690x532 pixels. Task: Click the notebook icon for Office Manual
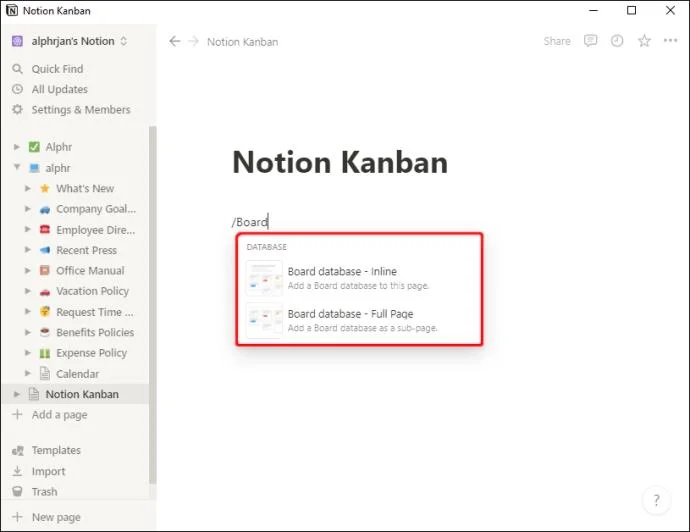click(x=45, y=270)
